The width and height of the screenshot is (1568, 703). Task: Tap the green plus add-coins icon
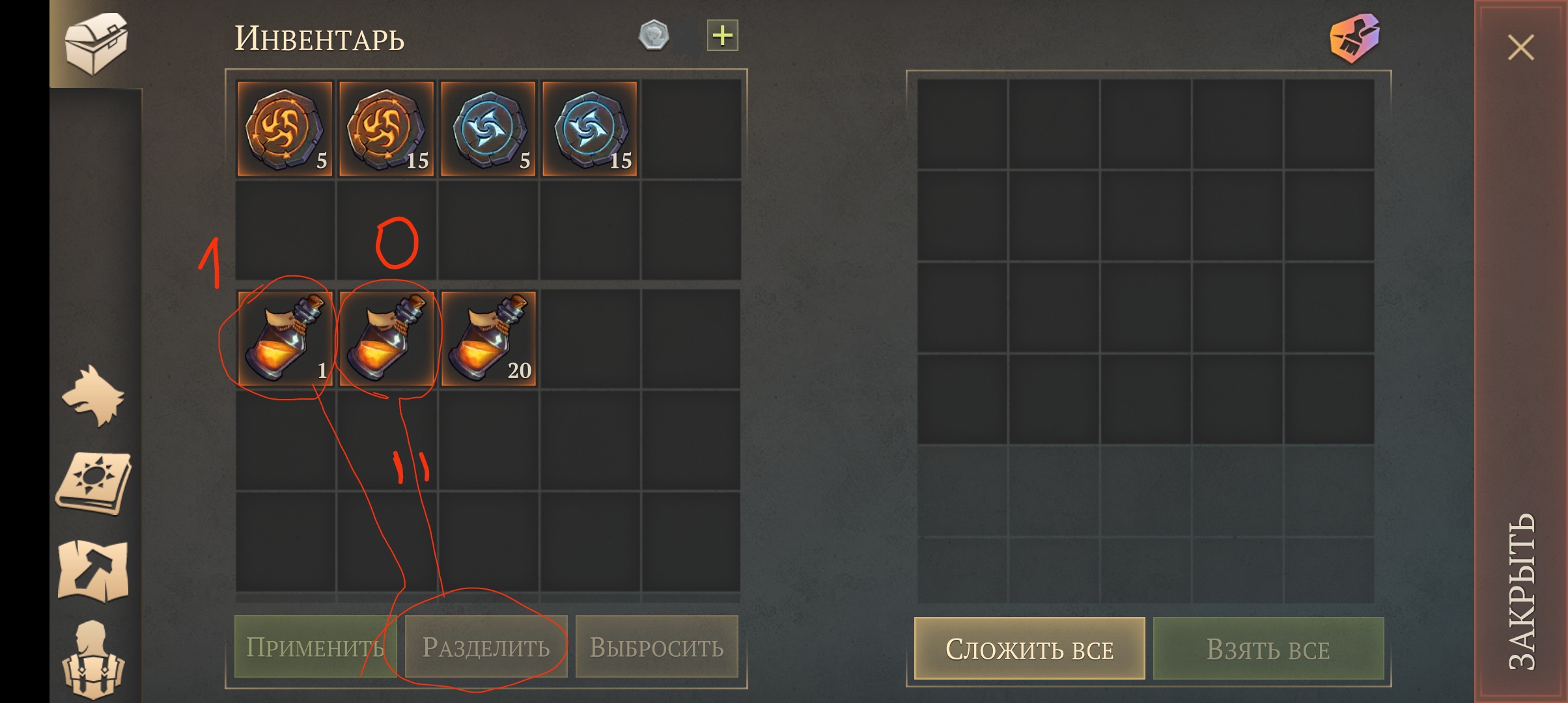(722, 35)
